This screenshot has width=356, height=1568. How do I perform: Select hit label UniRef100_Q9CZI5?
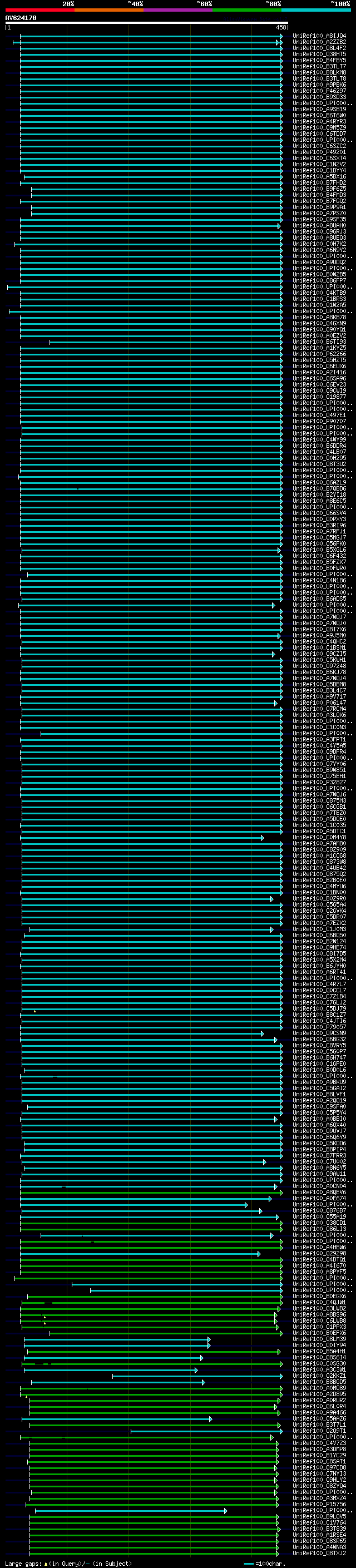319,654
